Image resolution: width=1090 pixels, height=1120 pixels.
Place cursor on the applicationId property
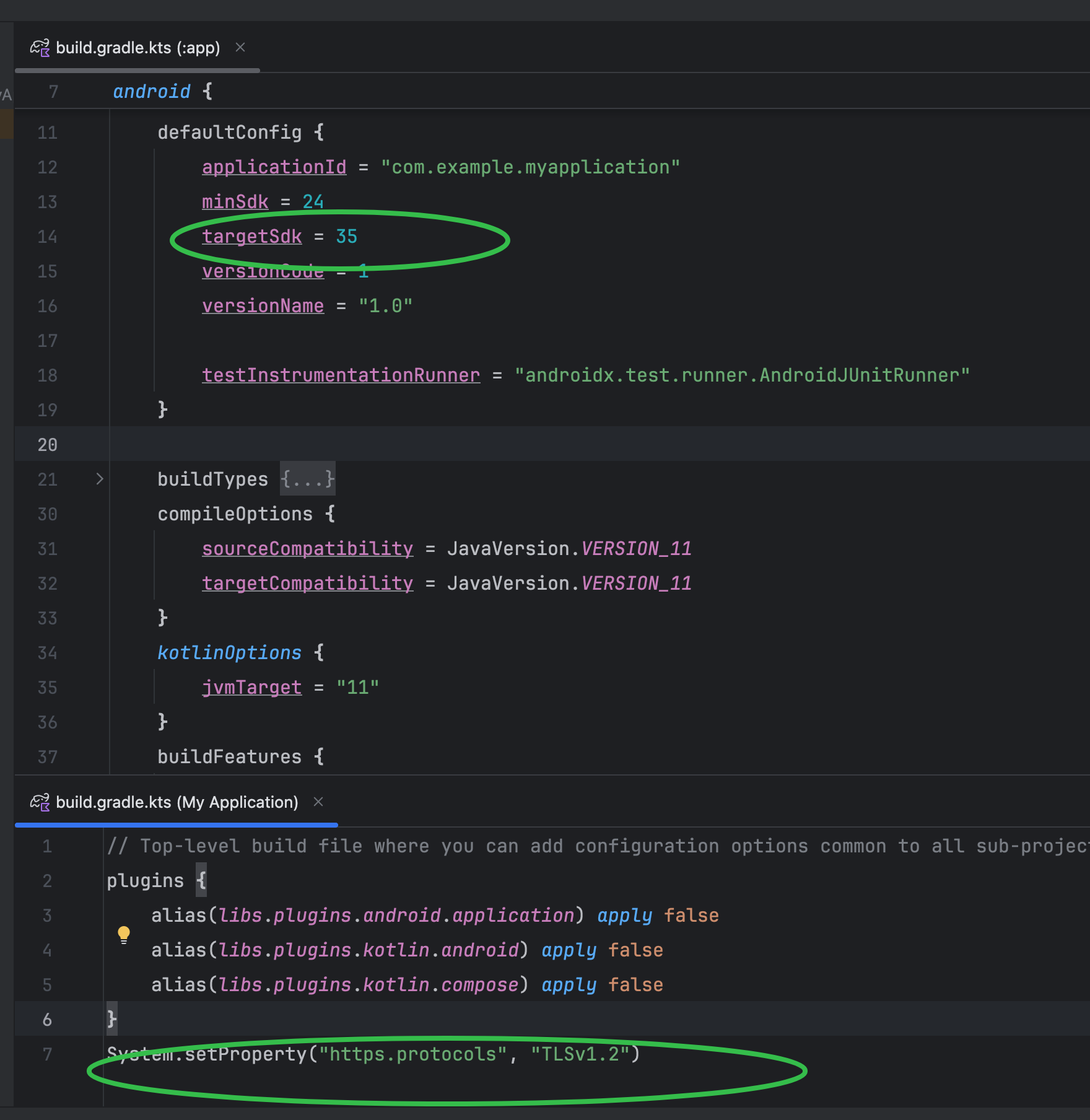click(274, 166)
